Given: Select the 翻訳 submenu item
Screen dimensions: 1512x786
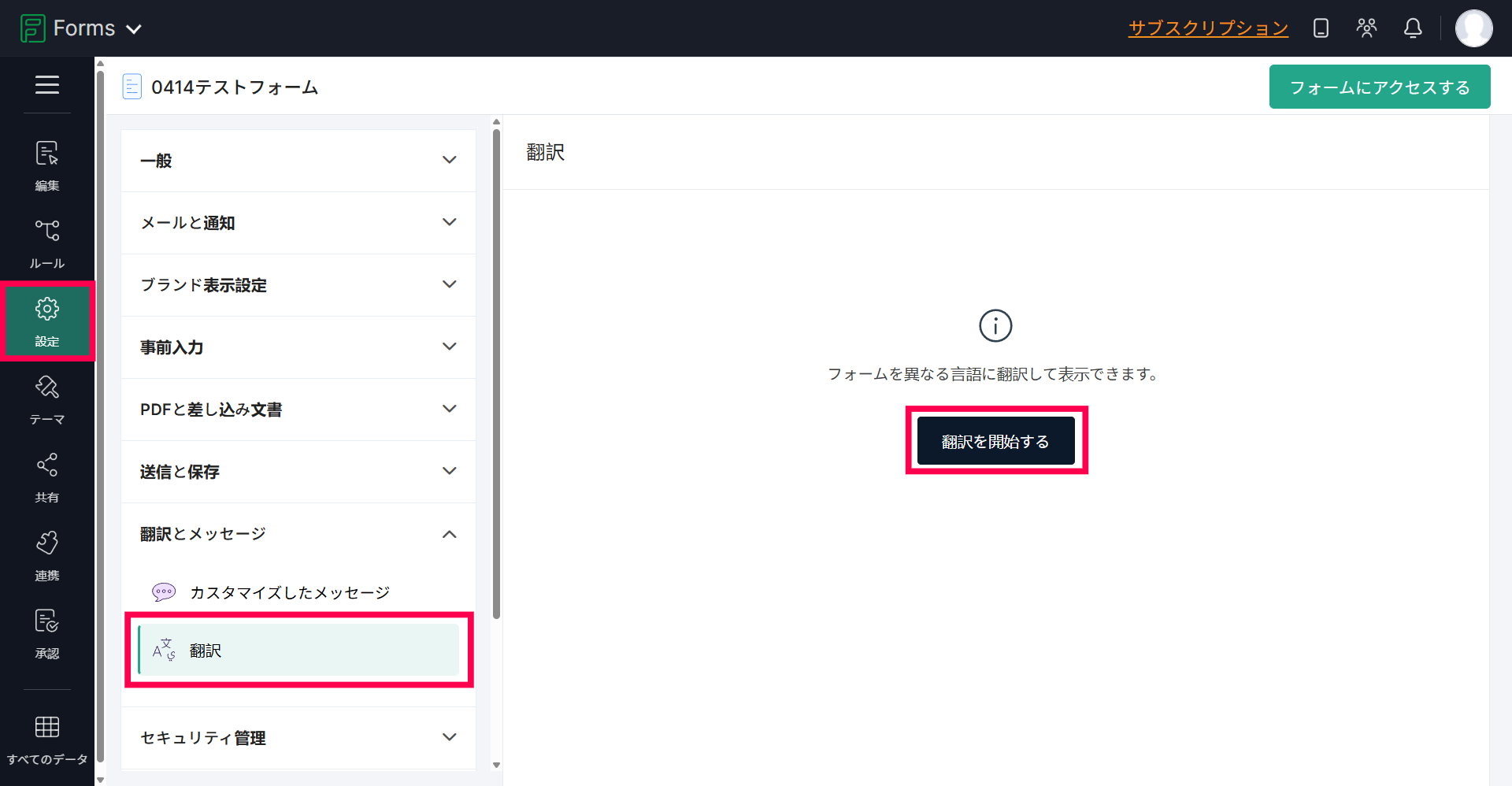Looking at the screenshot, I should pos(298,651).
